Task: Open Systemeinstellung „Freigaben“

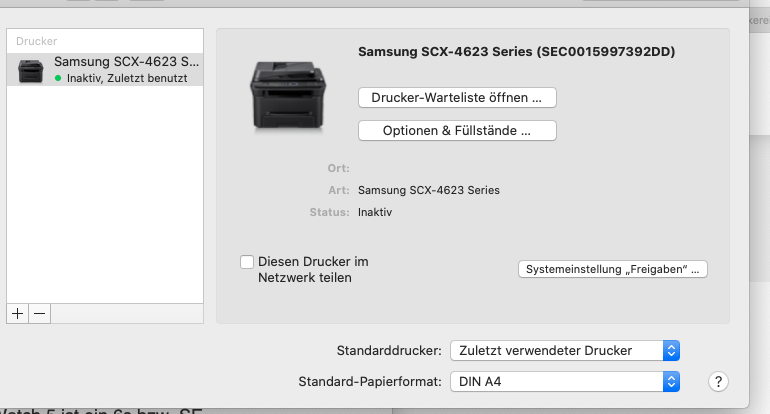Action: pyautogui.click(x=612, y=269)
